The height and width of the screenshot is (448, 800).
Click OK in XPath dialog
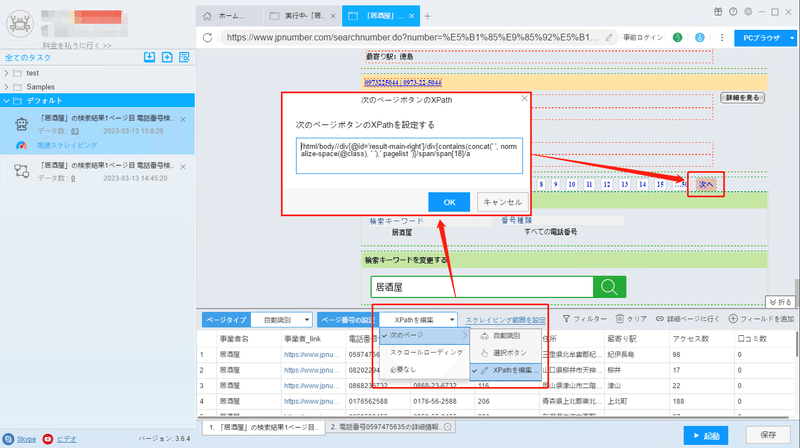pos(449,203)
